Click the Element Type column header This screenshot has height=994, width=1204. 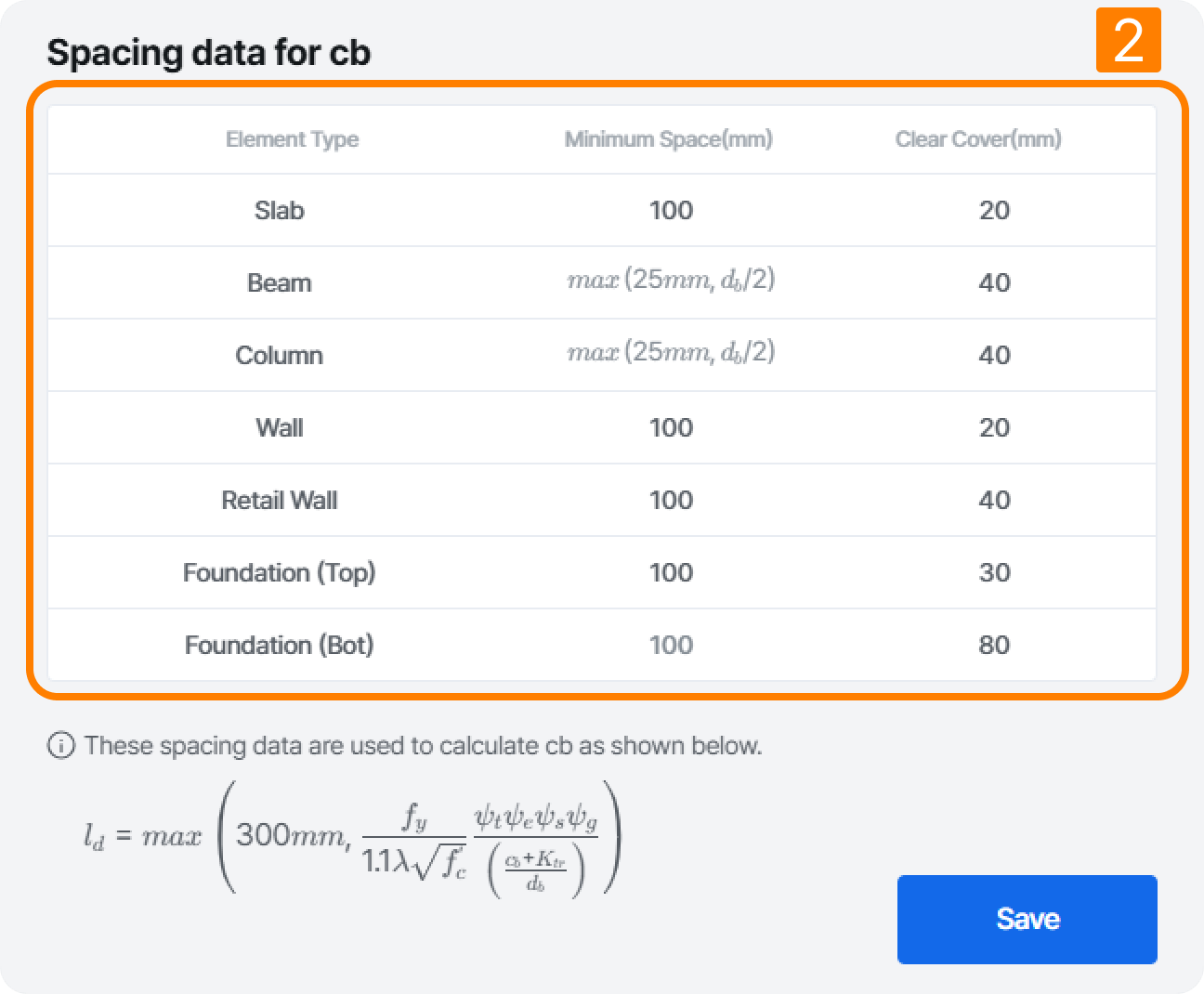pos(293,138)
